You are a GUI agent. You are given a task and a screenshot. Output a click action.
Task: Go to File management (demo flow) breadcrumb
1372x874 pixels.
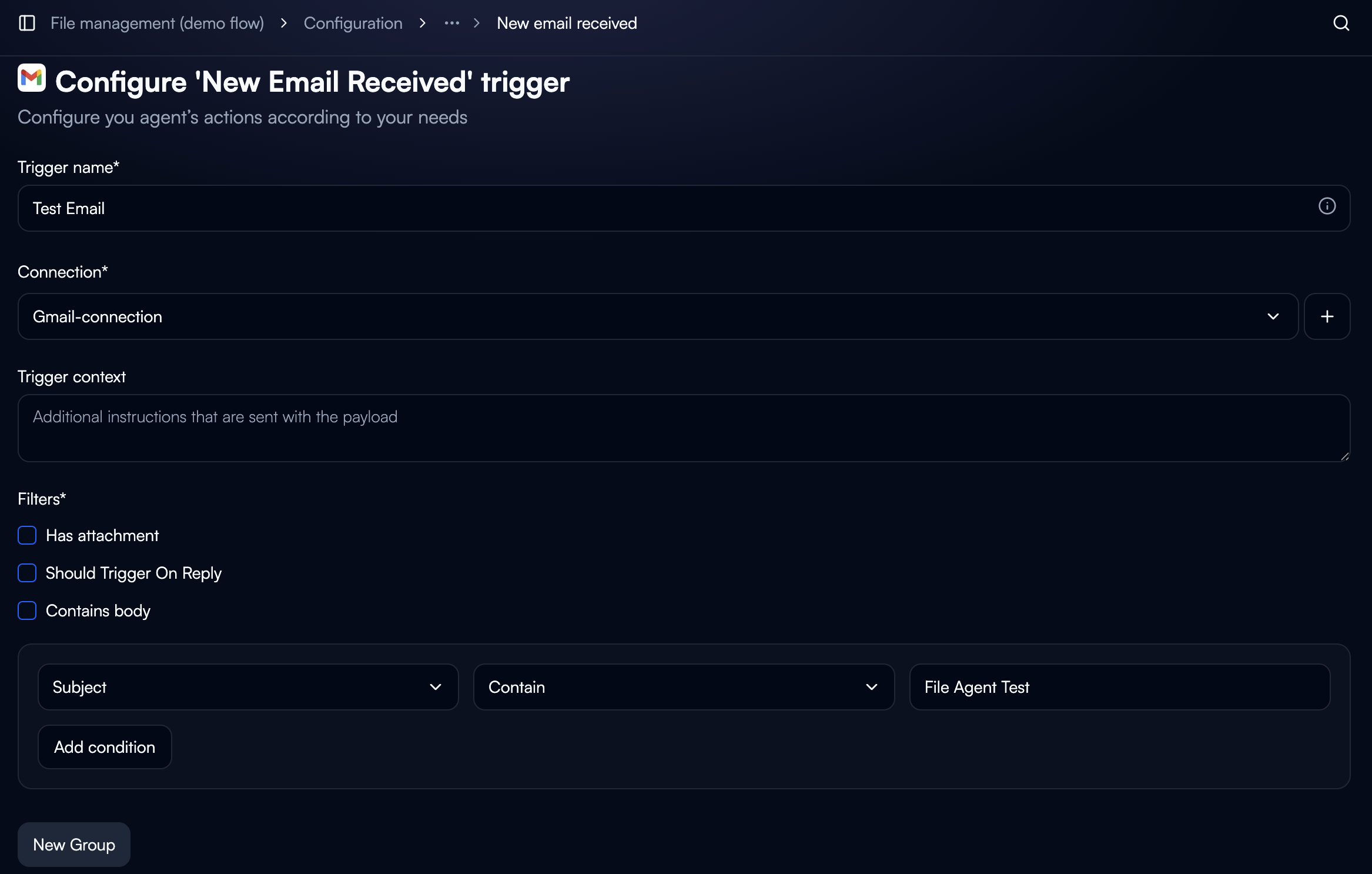157,23
